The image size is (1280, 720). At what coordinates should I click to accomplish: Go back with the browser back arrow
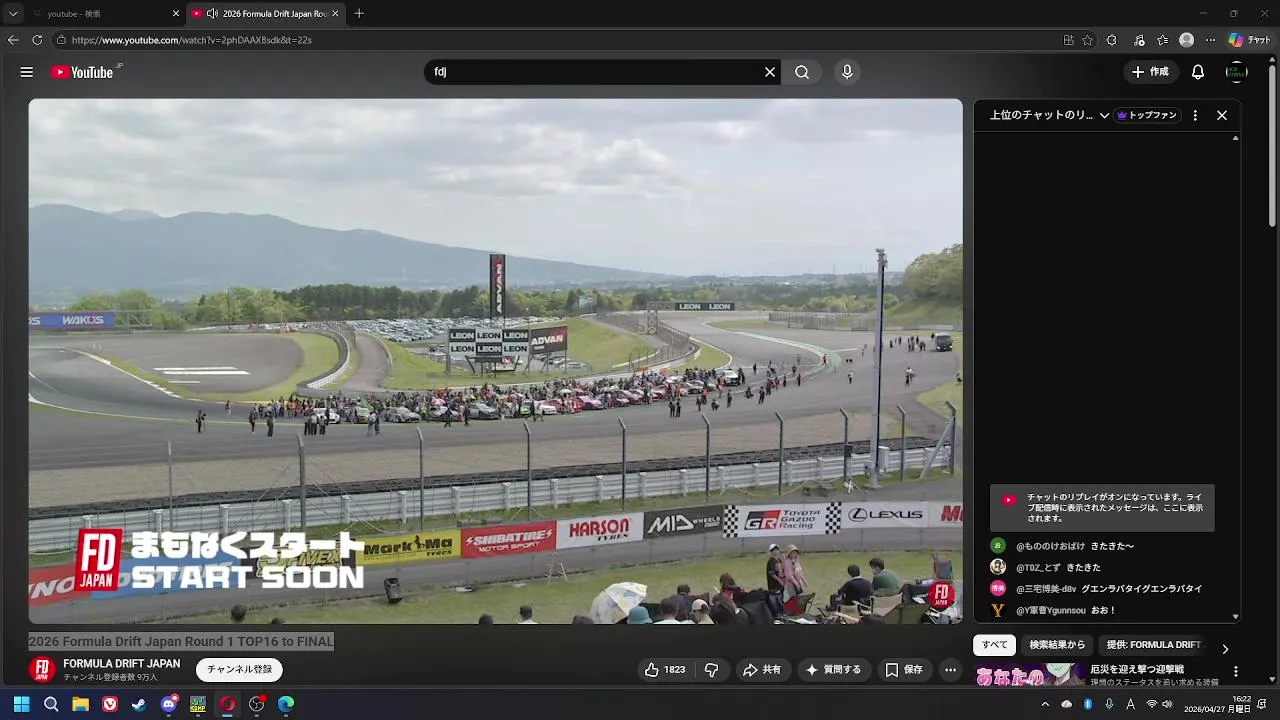click(13, 40)
